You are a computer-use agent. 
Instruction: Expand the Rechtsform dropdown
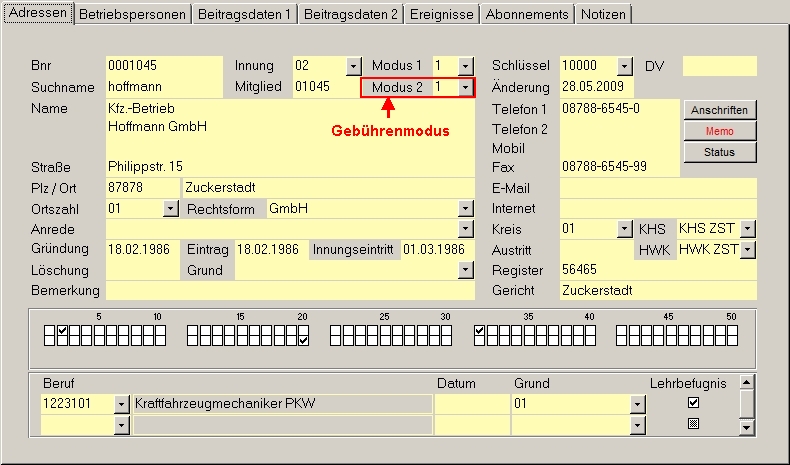point(465,209)
